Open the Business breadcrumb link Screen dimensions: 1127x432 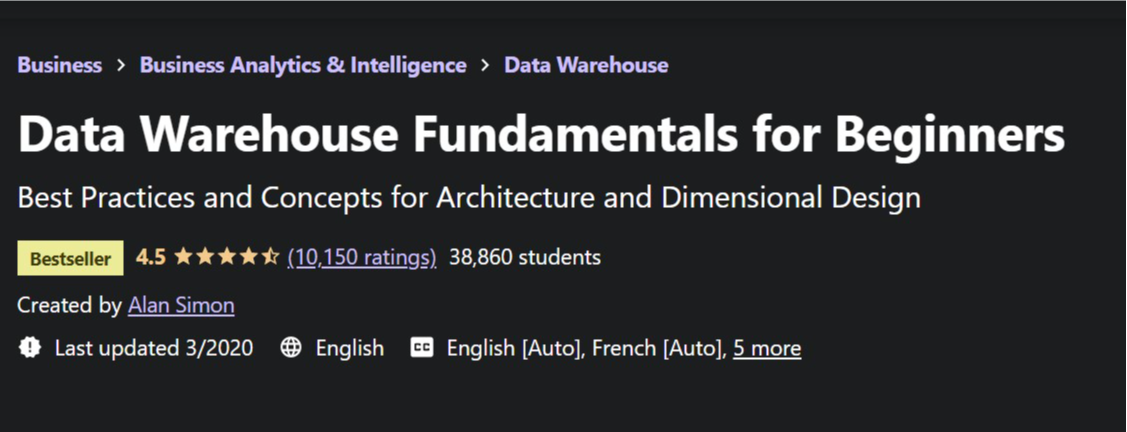click(60, 65)
